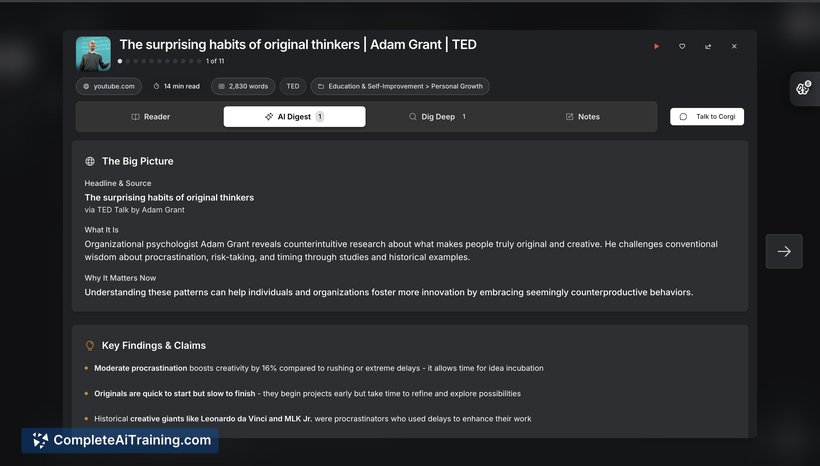Click the Key Findings & Claims heading
The height and width of the screenshot is (466, 820).
pos(154,346)
